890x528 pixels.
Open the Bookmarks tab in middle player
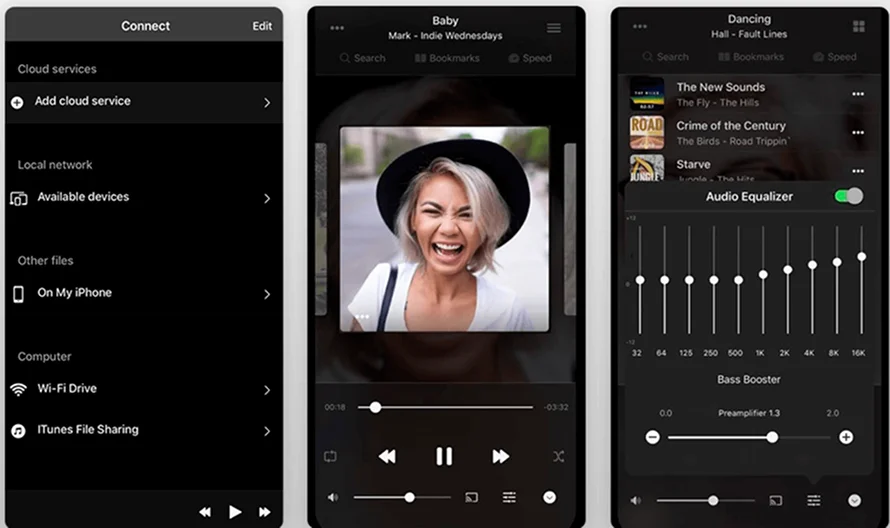click(x=447, y=58)
